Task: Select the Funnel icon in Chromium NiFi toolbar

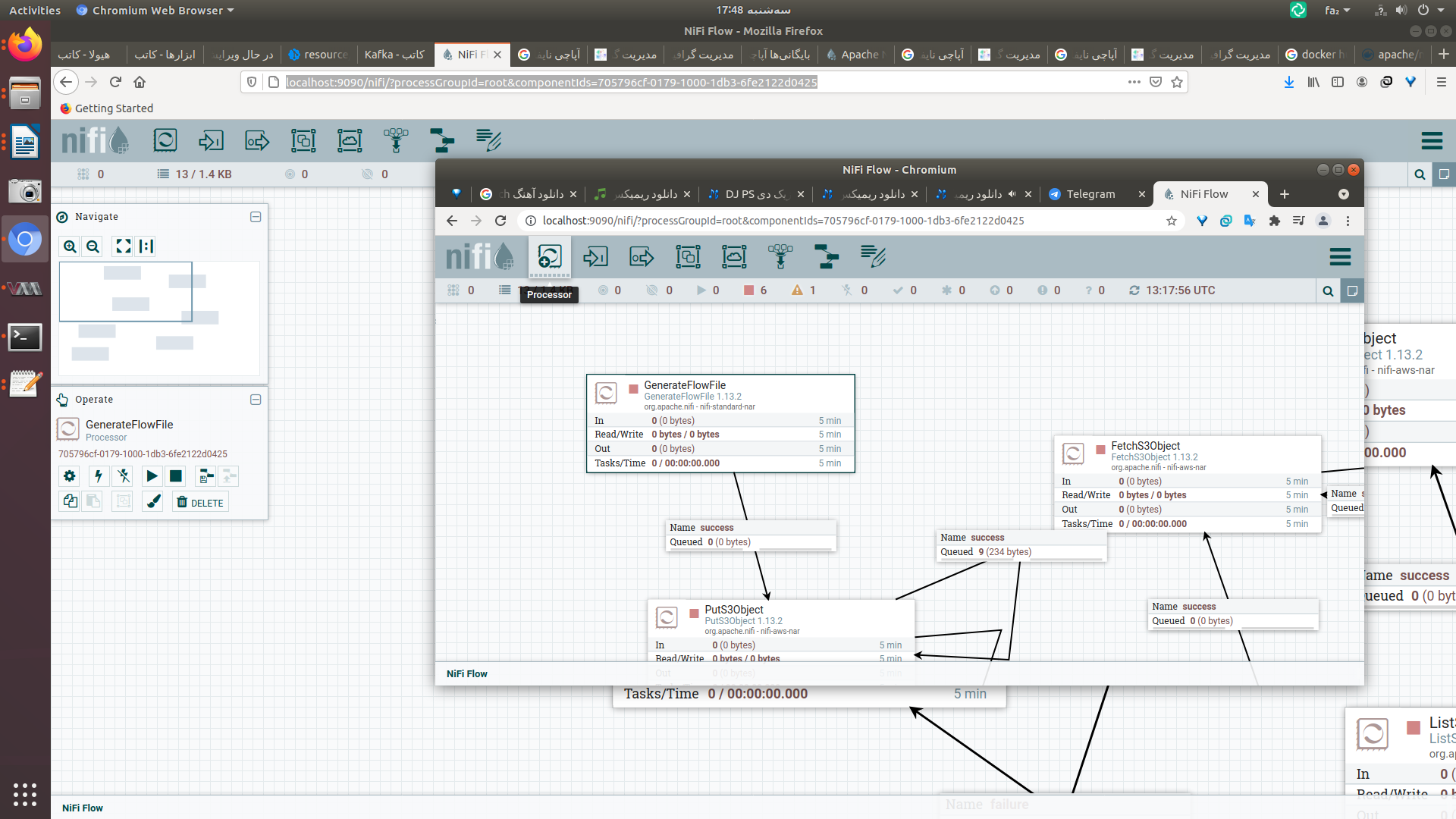Action: (780, 256)
